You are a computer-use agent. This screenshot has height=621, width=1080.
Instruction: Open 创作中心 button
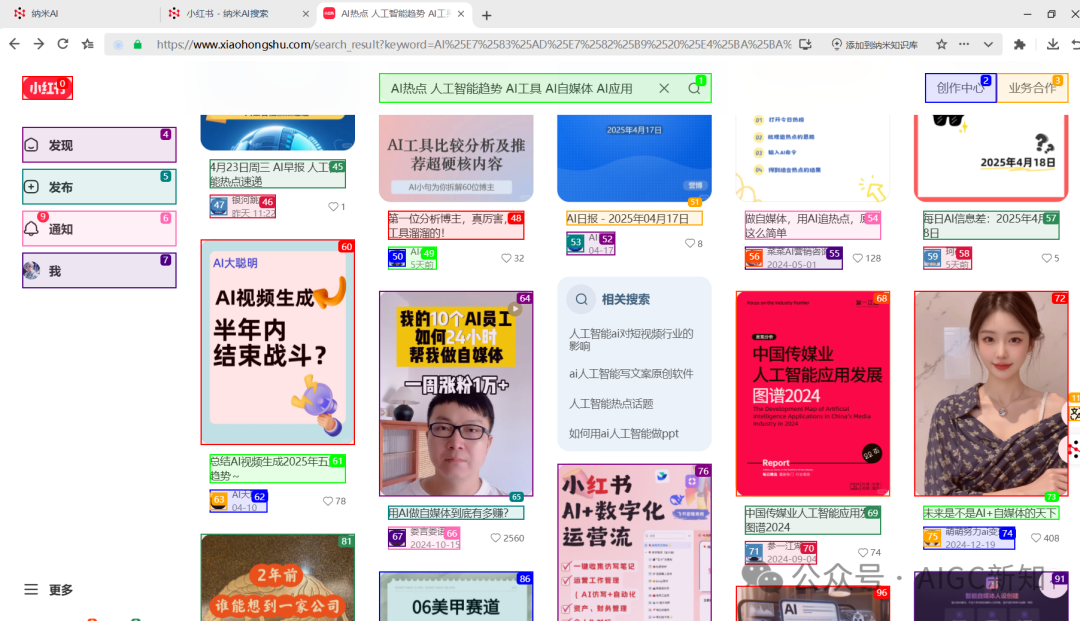(960, 88)
